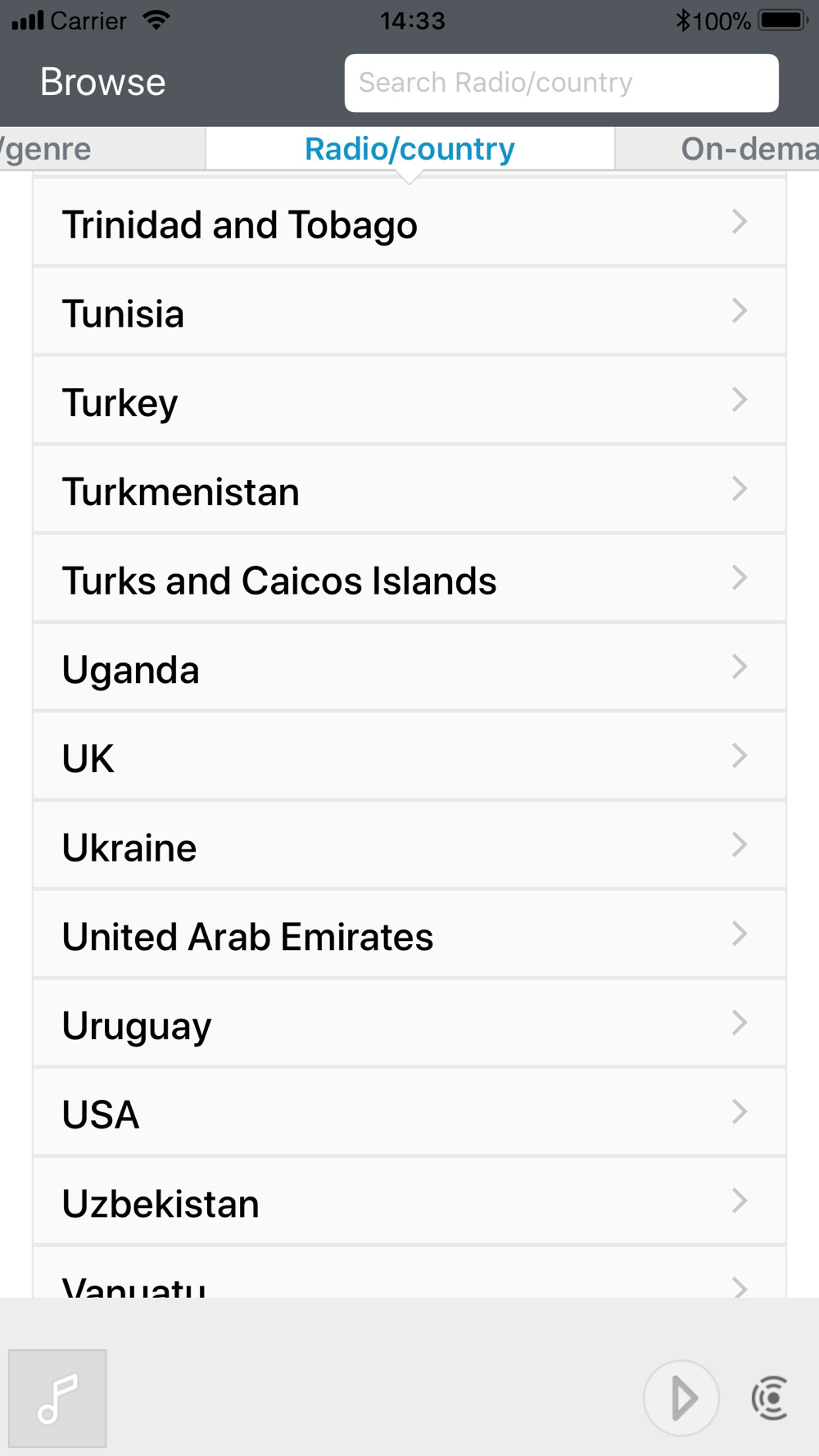819x1456 pixels.
Task: Open the USA stations list
Action: pos(409,1113)
